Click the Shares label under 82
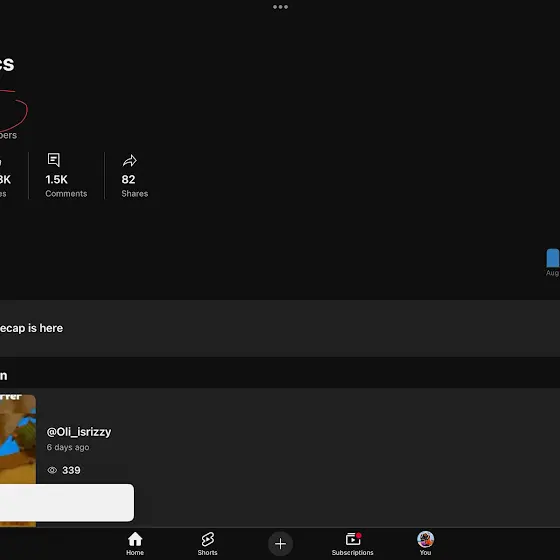The width and height of the screenshot is (560, 560). pos(135,194)
